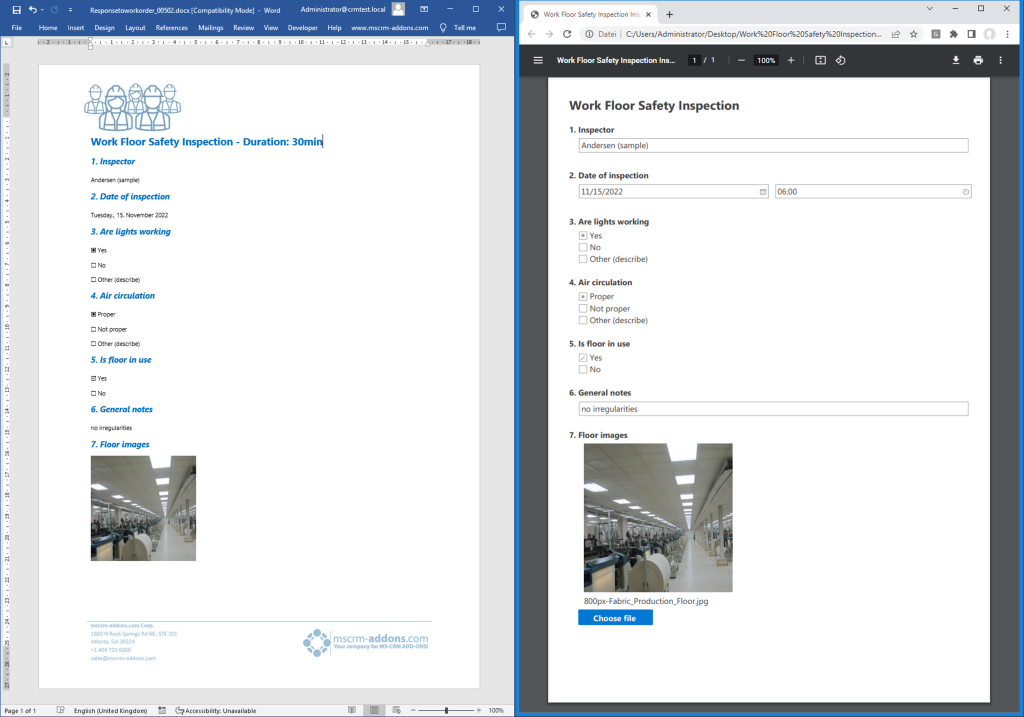Screen dimensions: 1024x717
Task: Switch to Read Mode view in Word
Action: pyautogui.click(x=352, y=710)
